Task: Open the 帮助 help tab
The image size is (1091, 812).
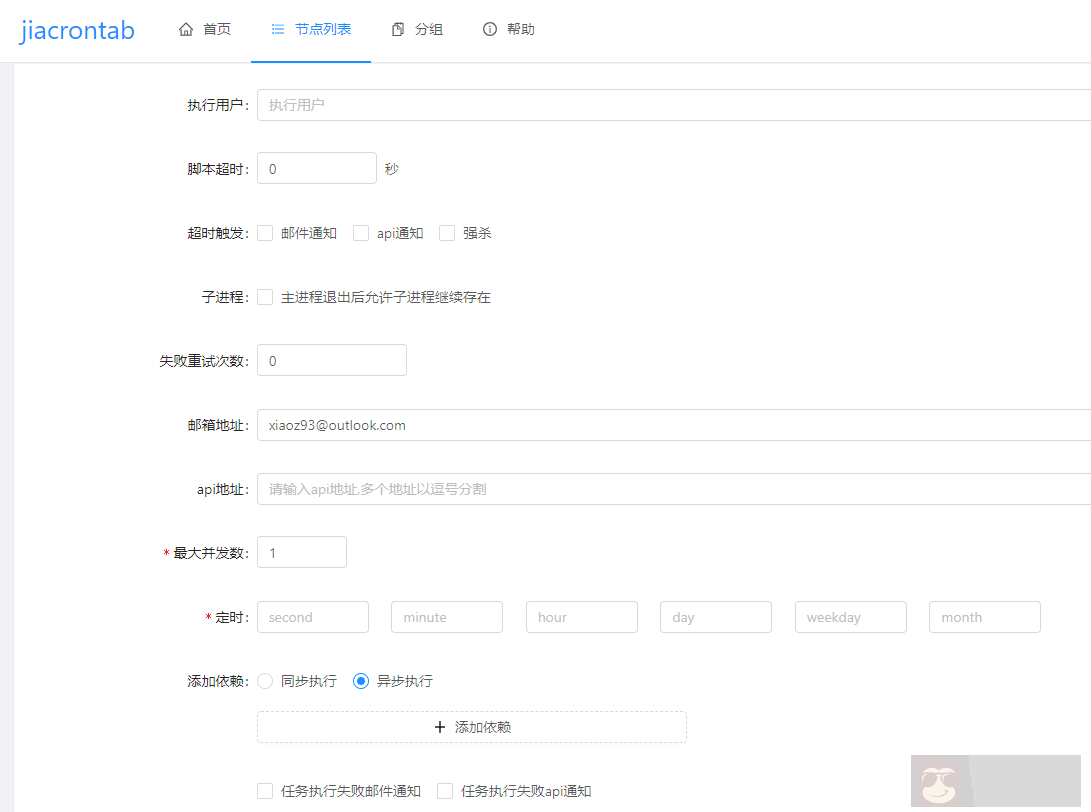Action: coord(509,30)
